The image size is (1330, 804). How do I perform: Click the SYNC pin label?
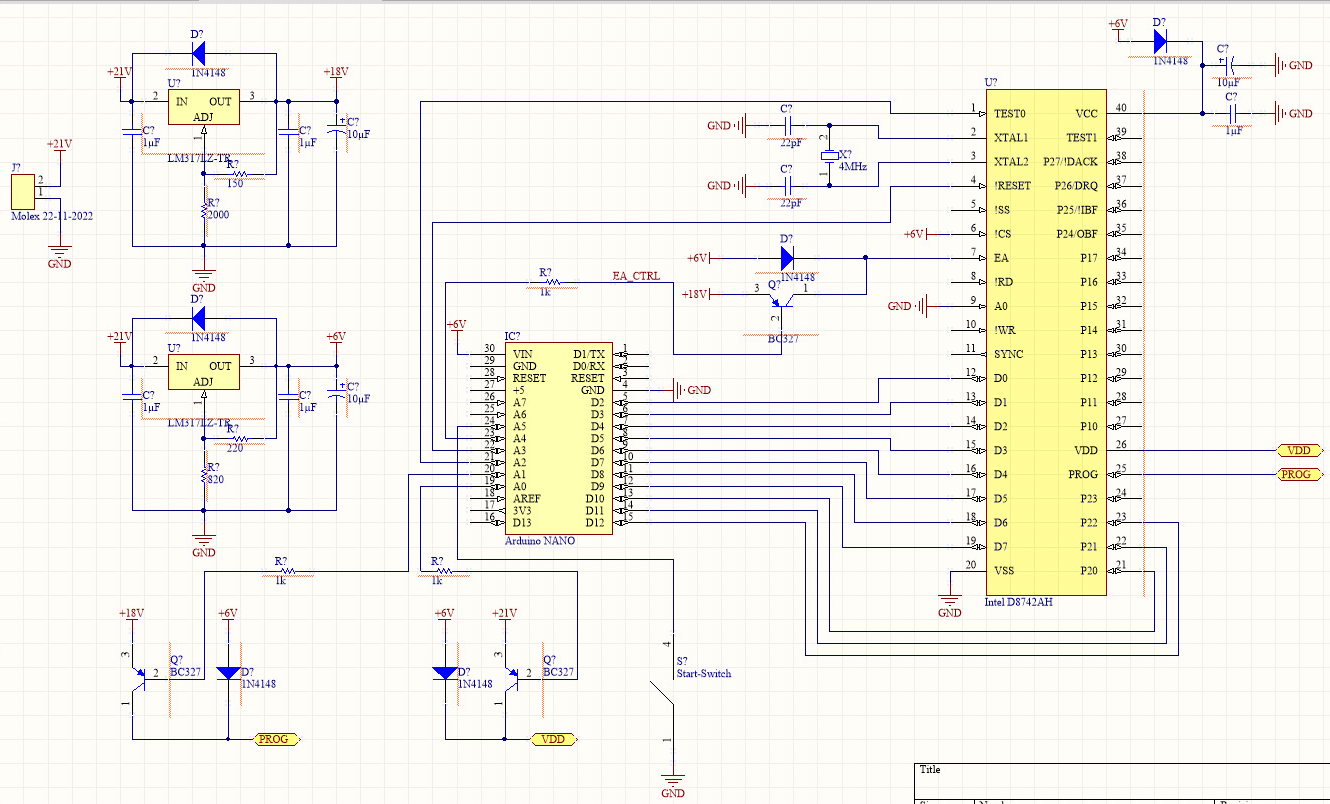point(1008,354)
